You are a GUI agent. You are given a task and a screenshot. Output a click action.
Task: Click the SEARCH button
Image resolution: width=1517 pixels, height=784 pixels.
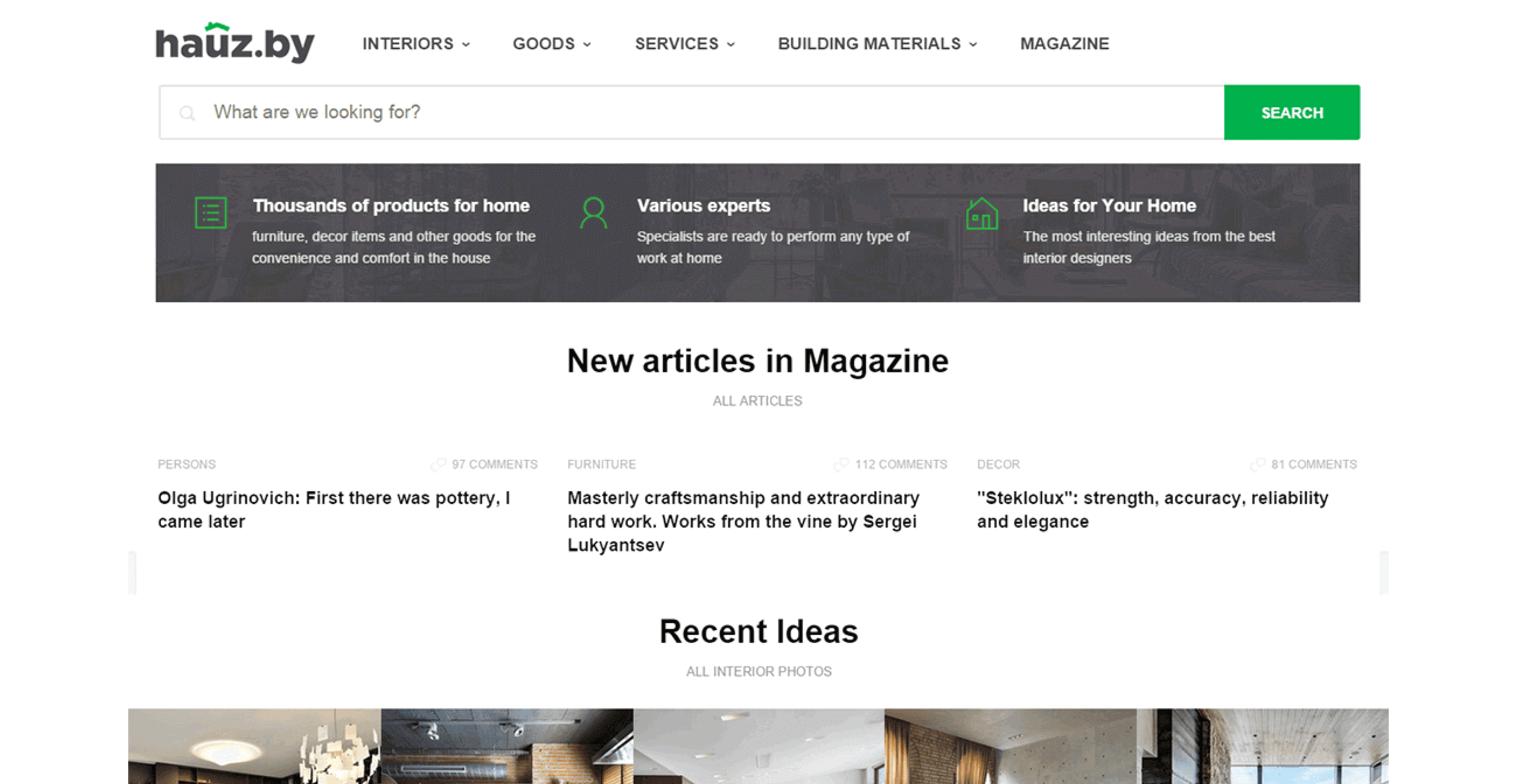(1292, 112)
